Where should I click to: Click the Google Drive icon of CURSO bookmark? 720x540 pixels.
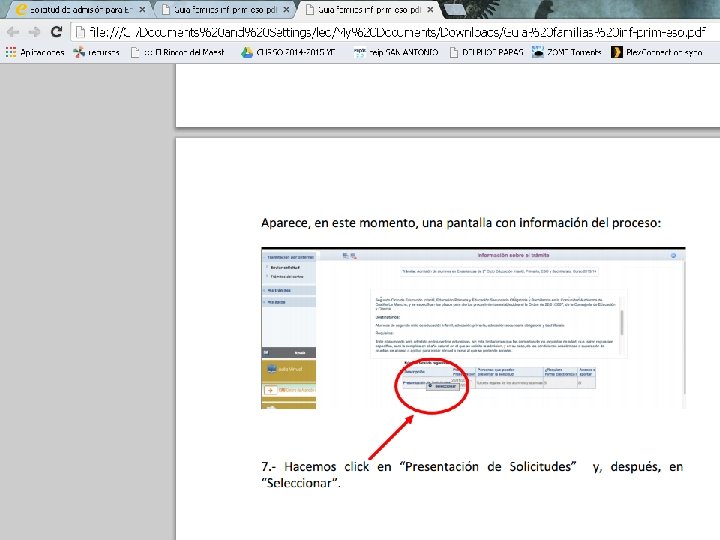[x=247, y=52]
